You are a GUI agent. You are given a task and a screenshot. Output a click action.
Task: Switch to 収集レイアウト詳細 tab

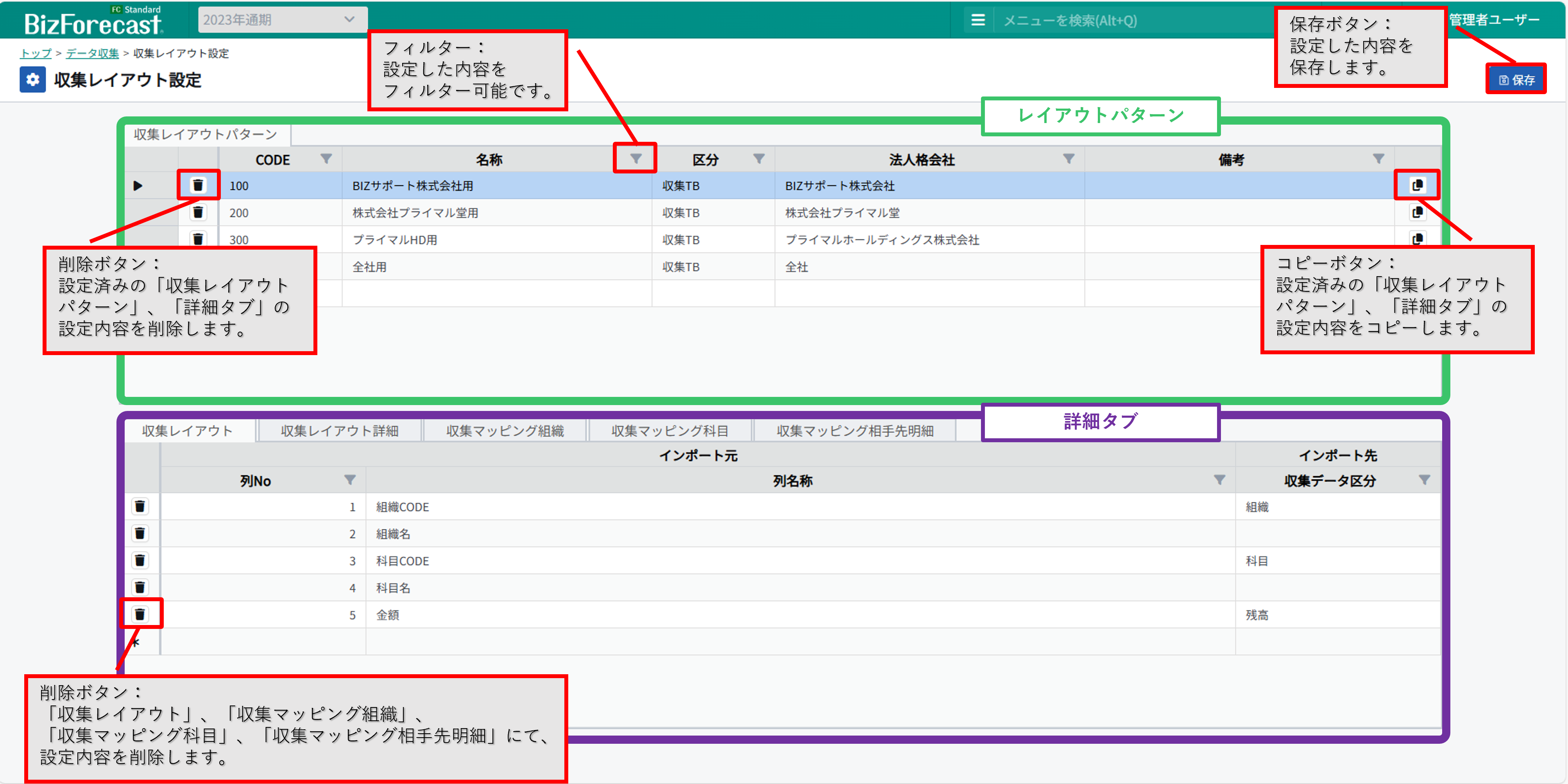[x=339, y=430]
